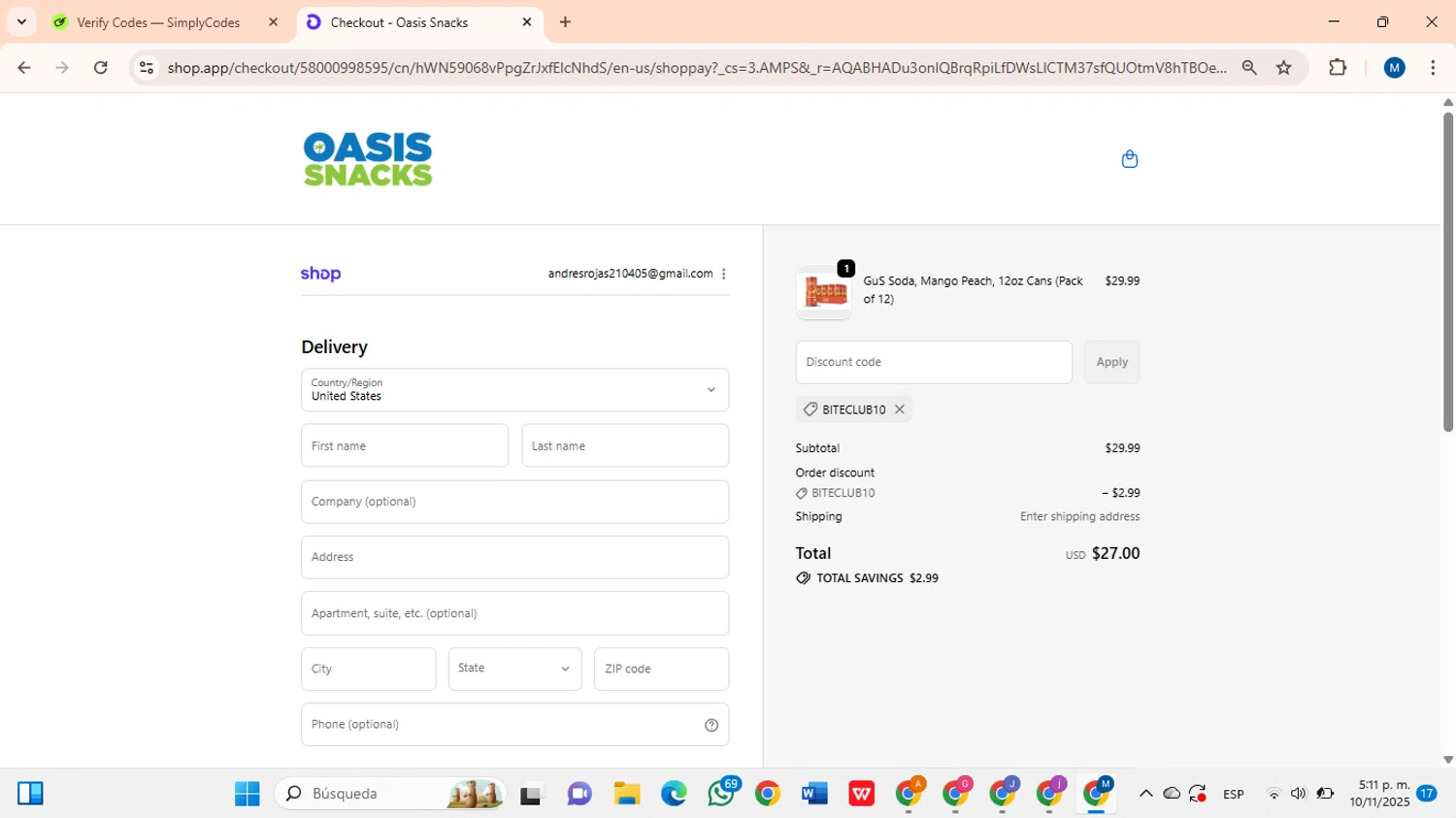
Task: Click the email andresrojas210405@gmail.com
Action: [x=630, y=274]
